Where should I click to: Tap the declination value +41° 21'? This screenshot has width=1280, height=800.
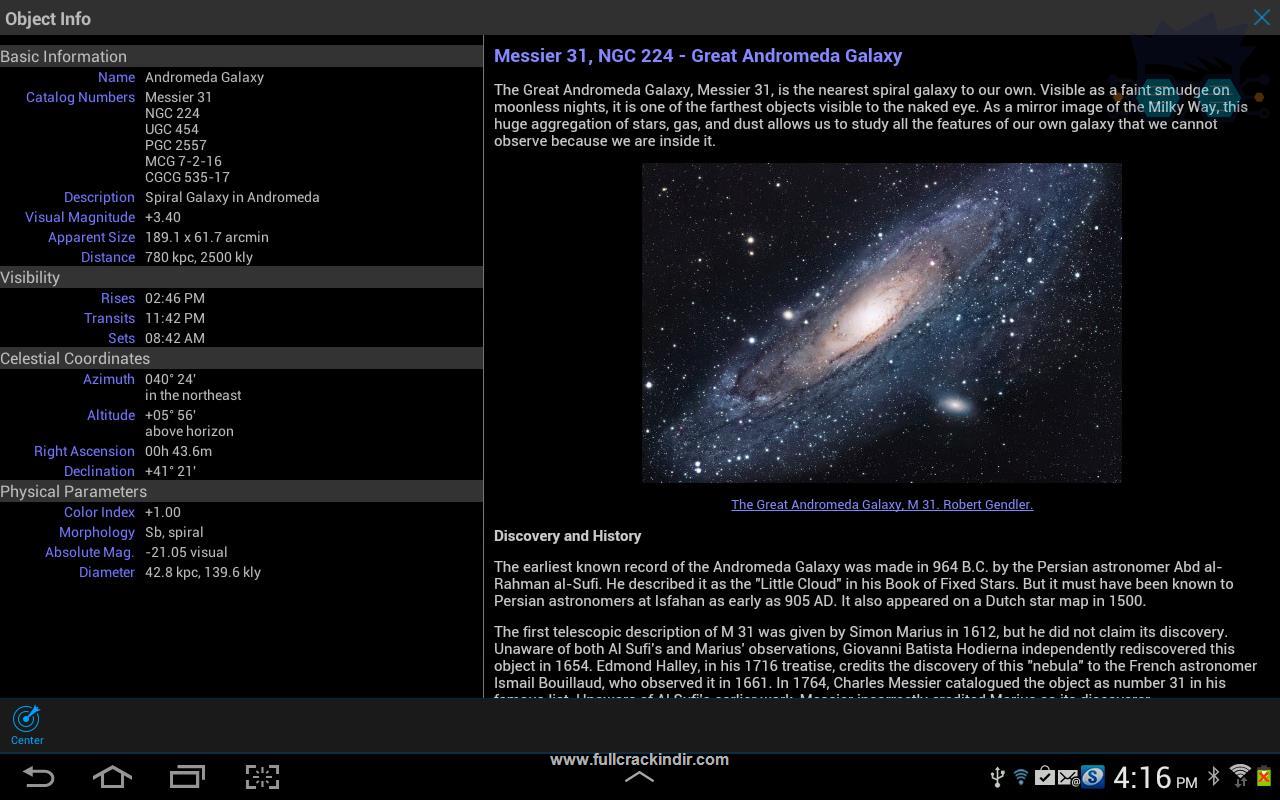170,471
